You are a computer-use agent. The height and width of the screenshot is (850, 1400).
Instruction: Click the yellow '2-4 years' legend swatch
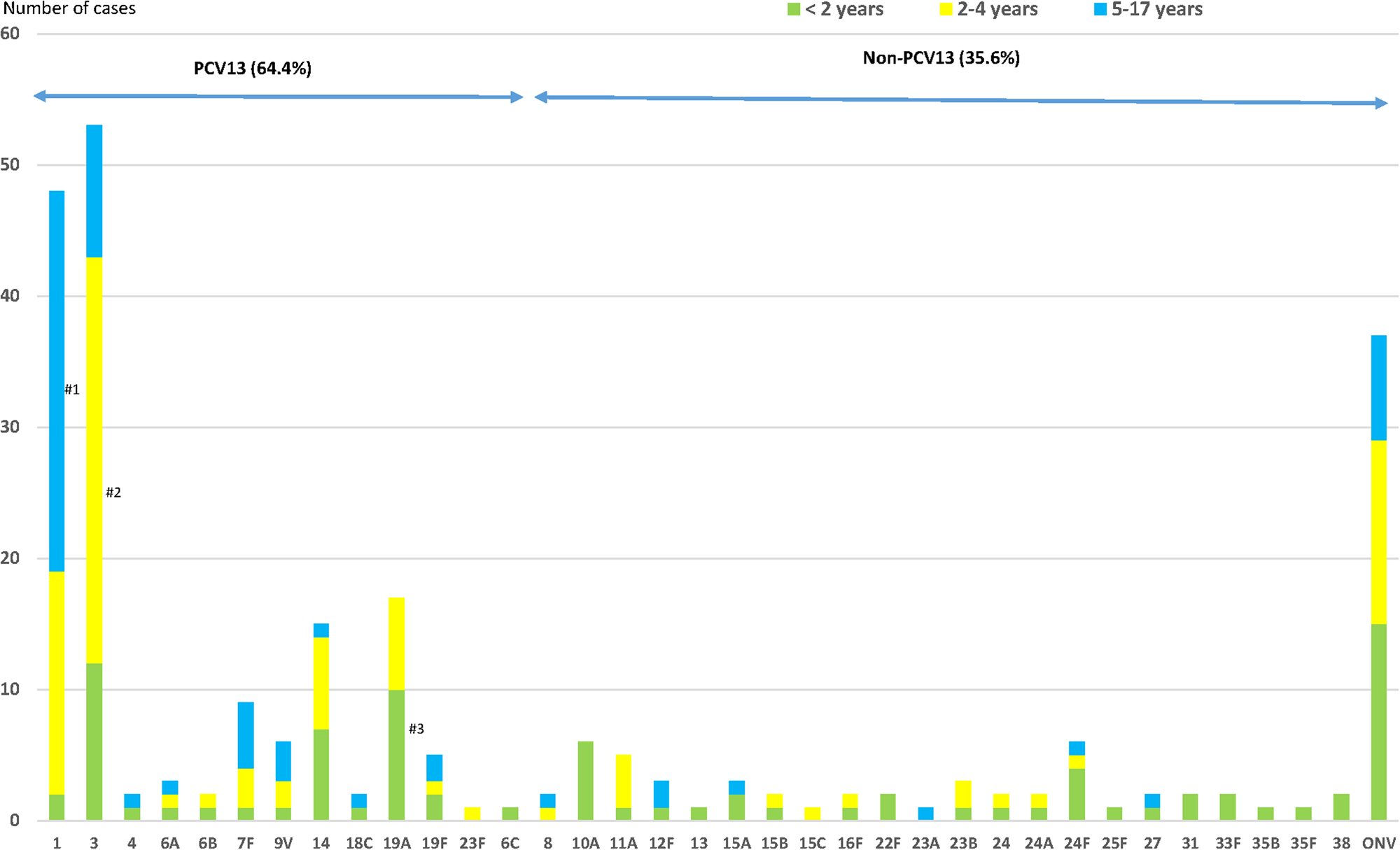[x=946, y=10]
